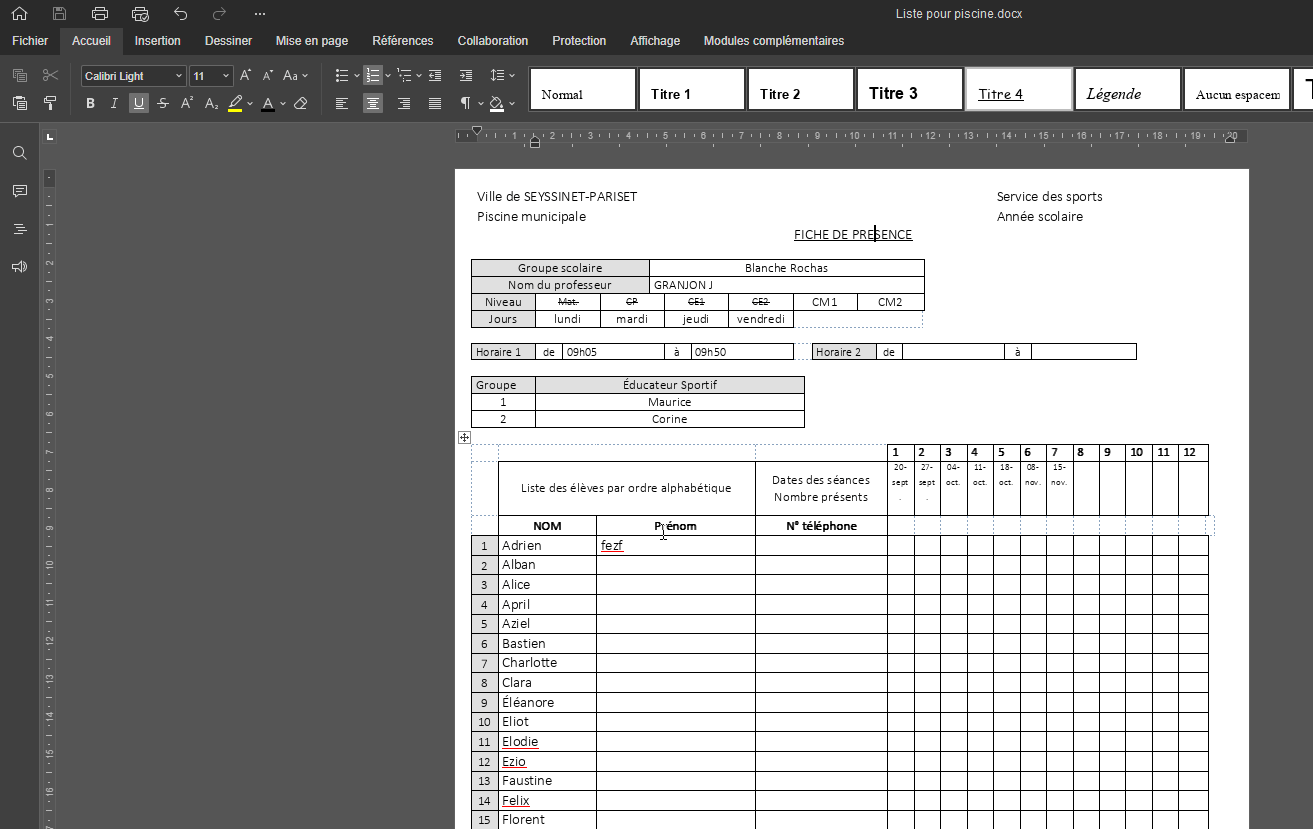Turn off underline formatting
Viewport: 1313px width, 829px height.
tap(139, 103)
